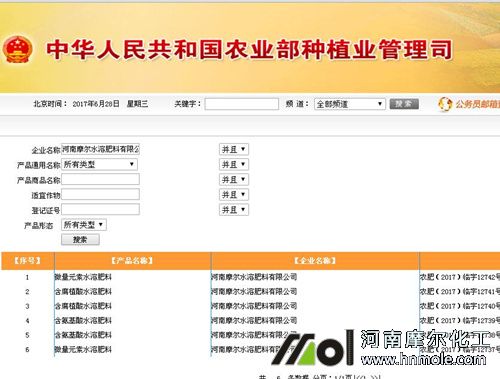Open 并且 dropdown next to 登记证号
This screenshot has width=500, height=379.
234,210
